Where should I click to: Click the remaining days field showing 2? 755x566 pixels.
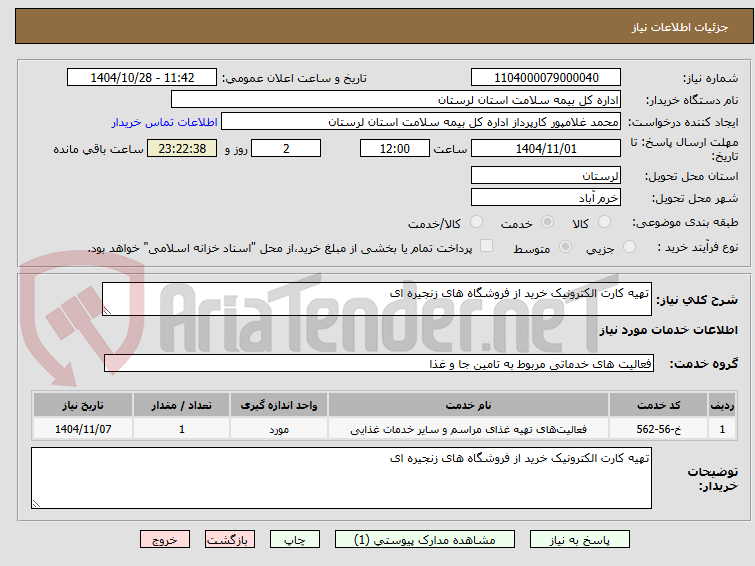point(286,148)
